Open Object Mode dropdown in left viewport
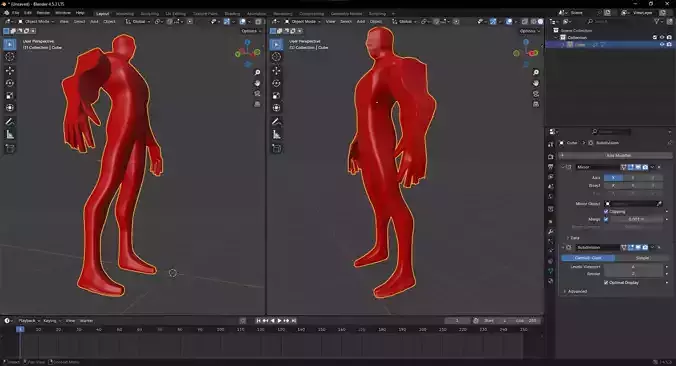 click(x=36, y=22)
